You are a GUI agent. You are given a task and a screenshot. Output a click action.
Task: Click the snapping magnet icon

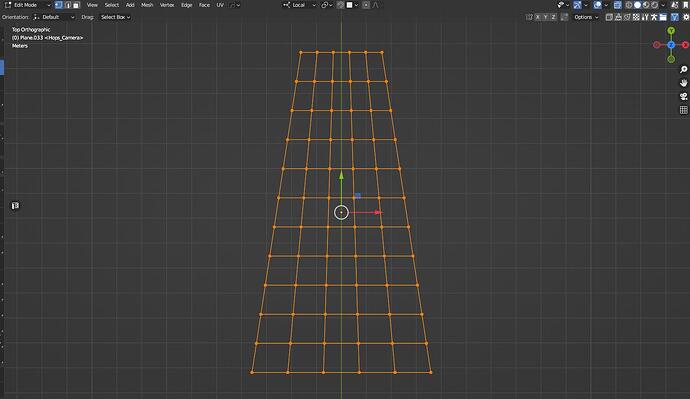[341, 5]
